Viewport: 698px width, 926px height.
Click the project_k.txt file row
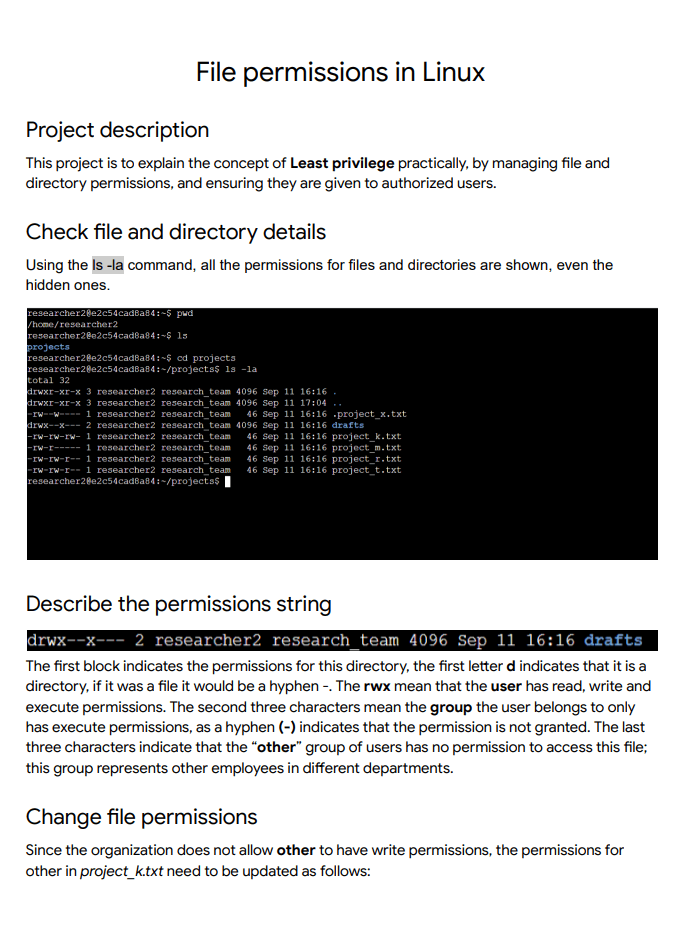(x=214, y=436)
